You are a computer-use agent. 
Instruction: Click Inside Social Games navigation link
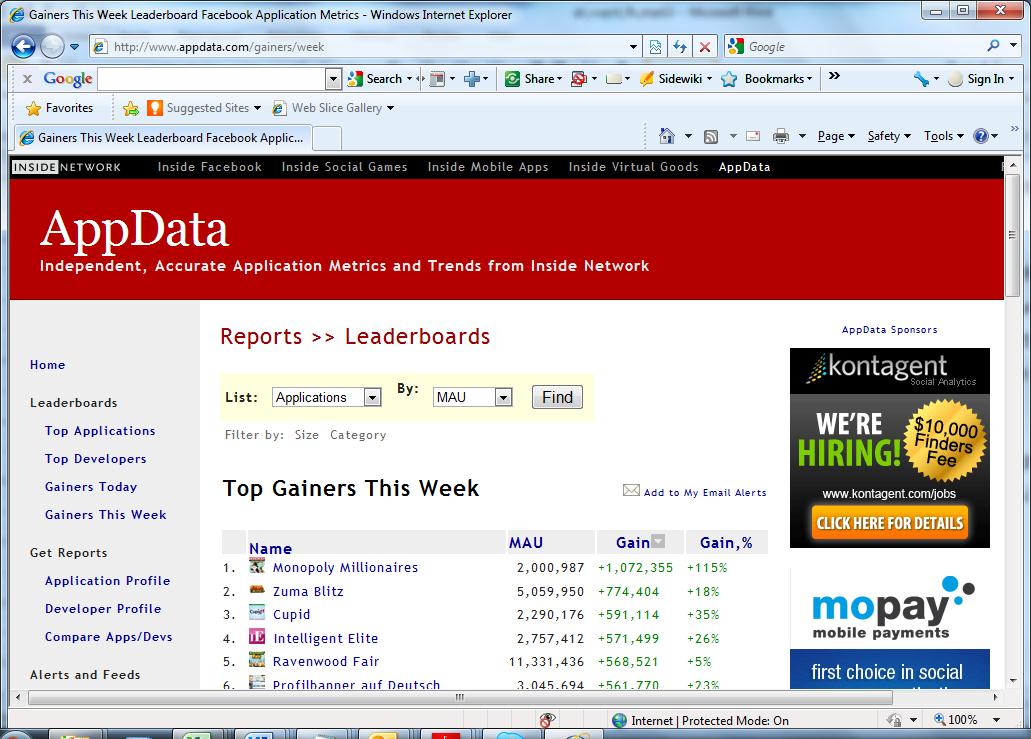(345, 167)
